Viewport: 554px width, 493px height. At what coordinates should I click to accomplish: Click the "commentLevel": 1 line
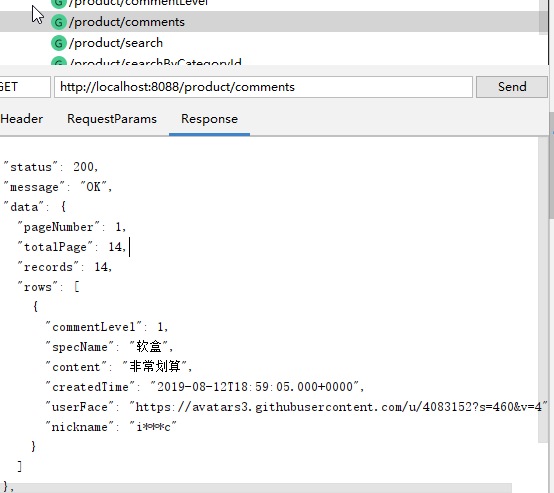(x=107, y=327)
